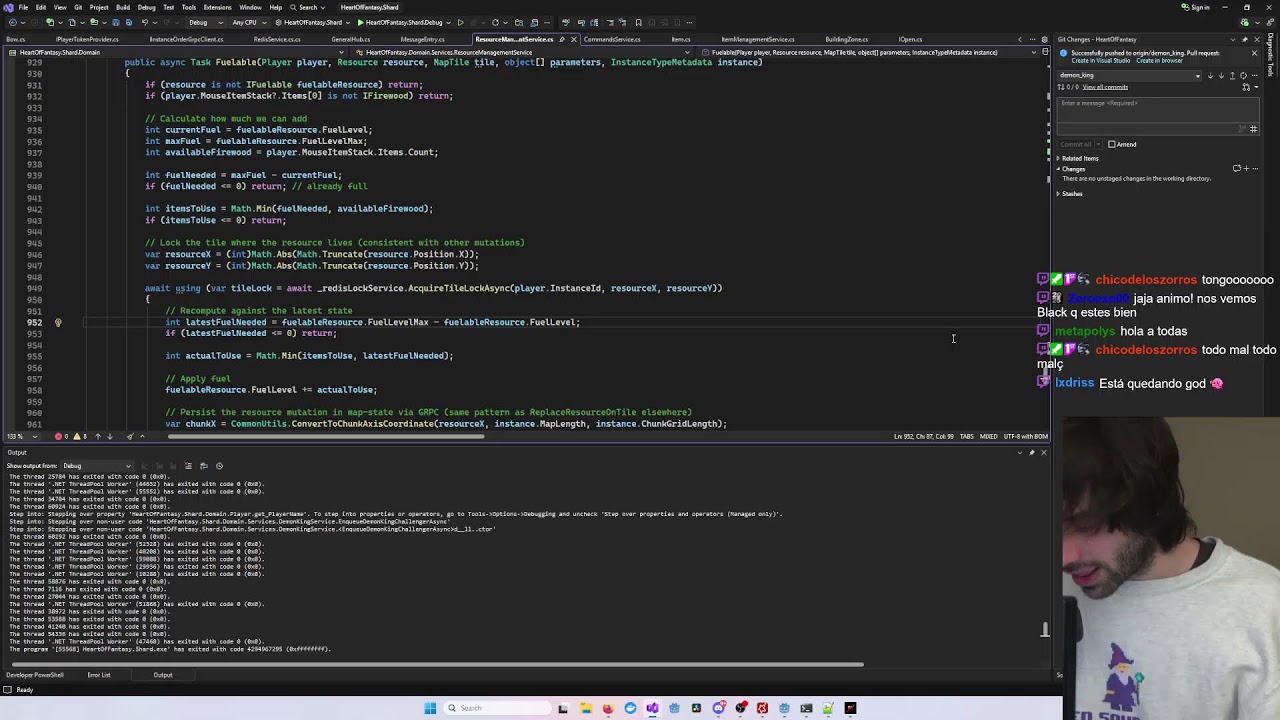Screen dimensions: 1280x720
Task: Click the Visual Studio taskbar icon
Action: click(652, 708)
